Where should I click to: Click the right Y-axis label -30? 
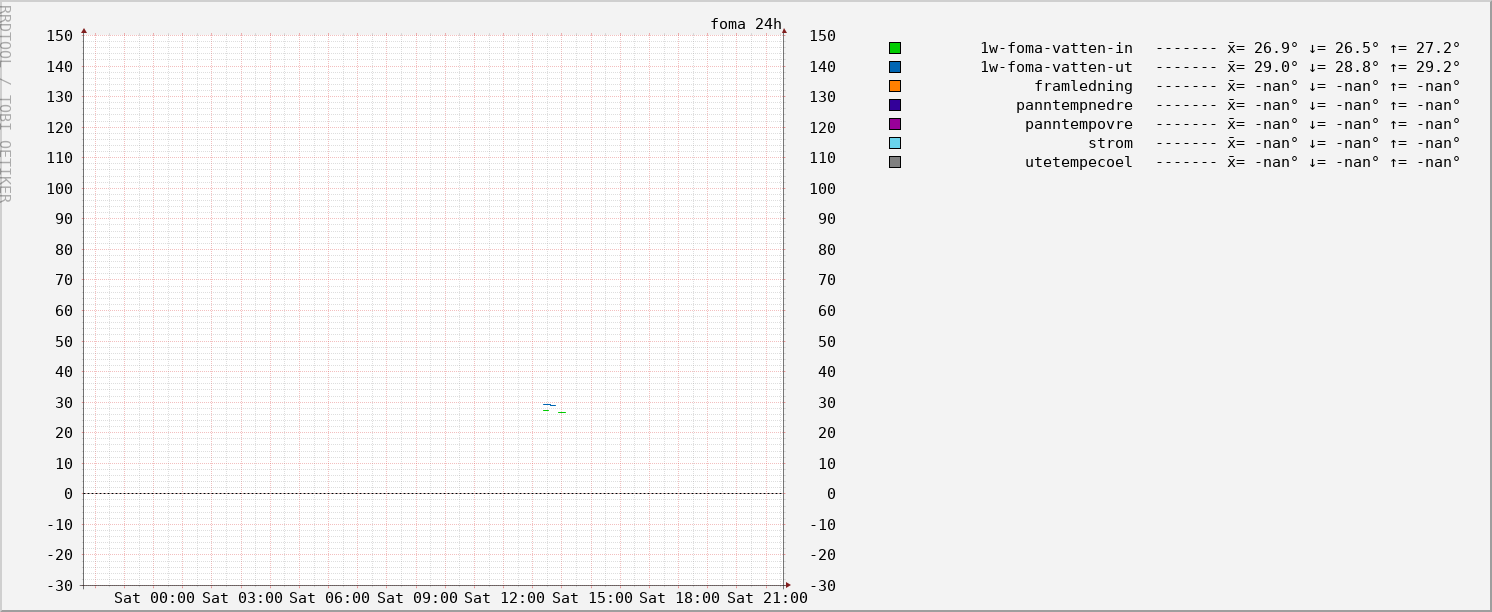tap(822, 586)
